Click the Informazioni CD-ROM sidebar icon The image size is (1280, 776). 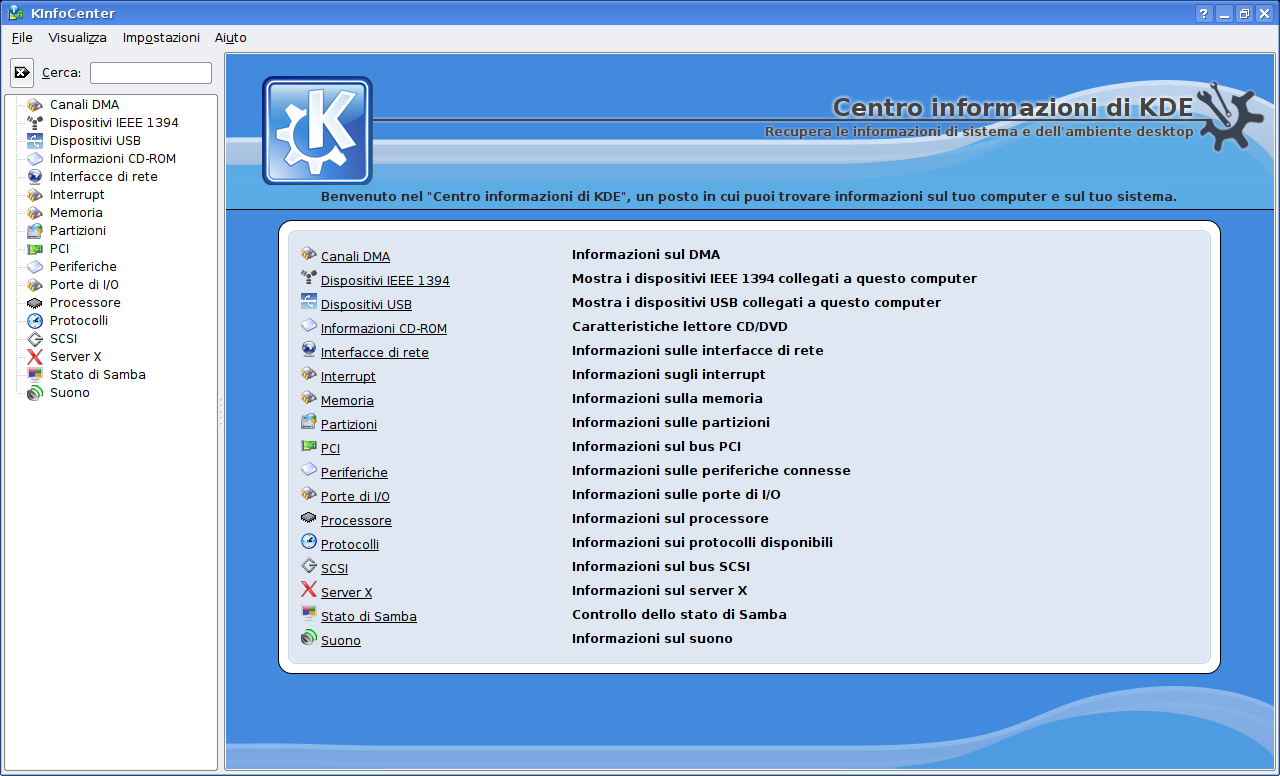click(x=35, y=159)
